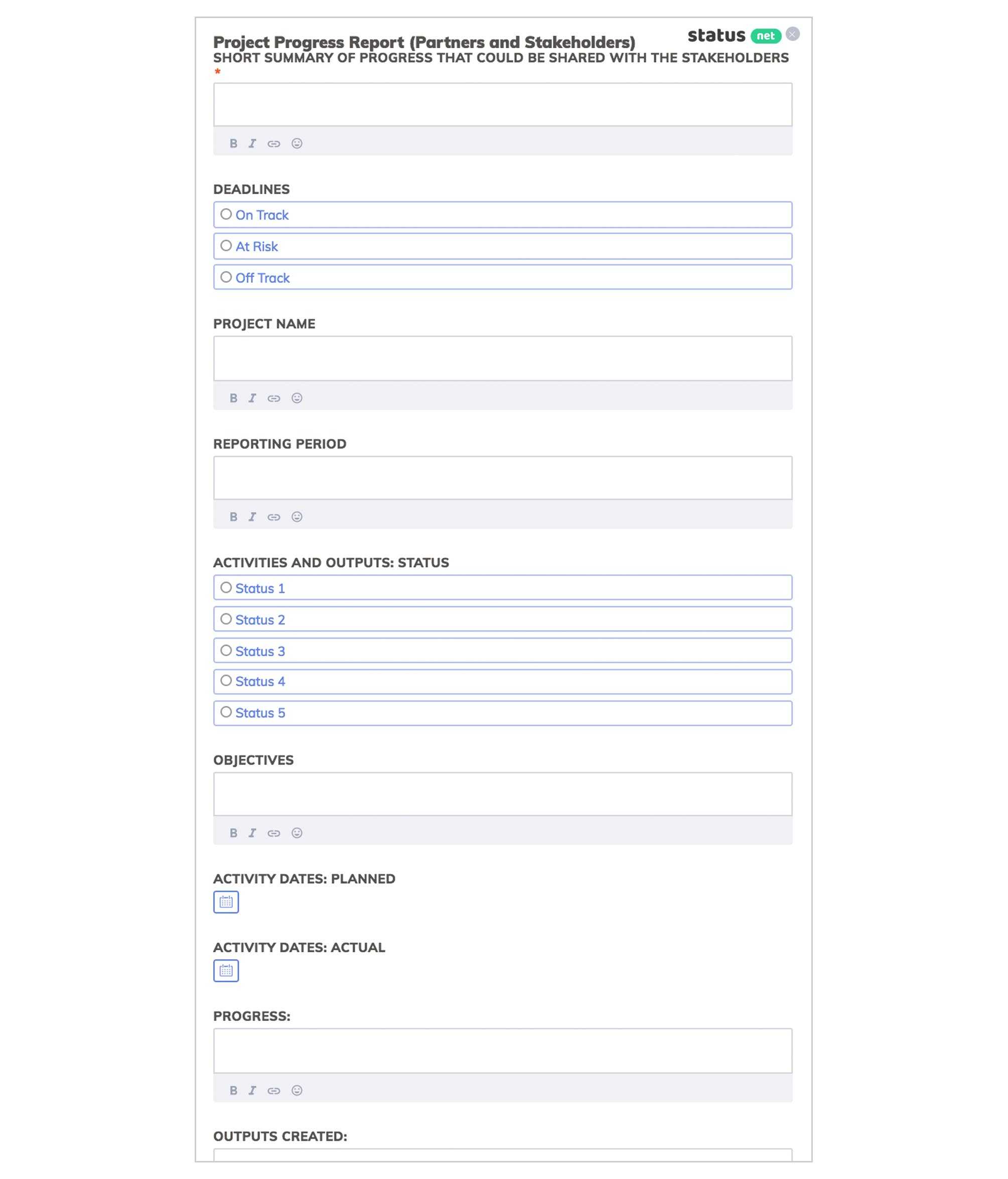This screenshot has width=1008, height=1179.
Task: Click the Link icon in SHORT SUMMARY toolbar
Action: tap(274, 143)
